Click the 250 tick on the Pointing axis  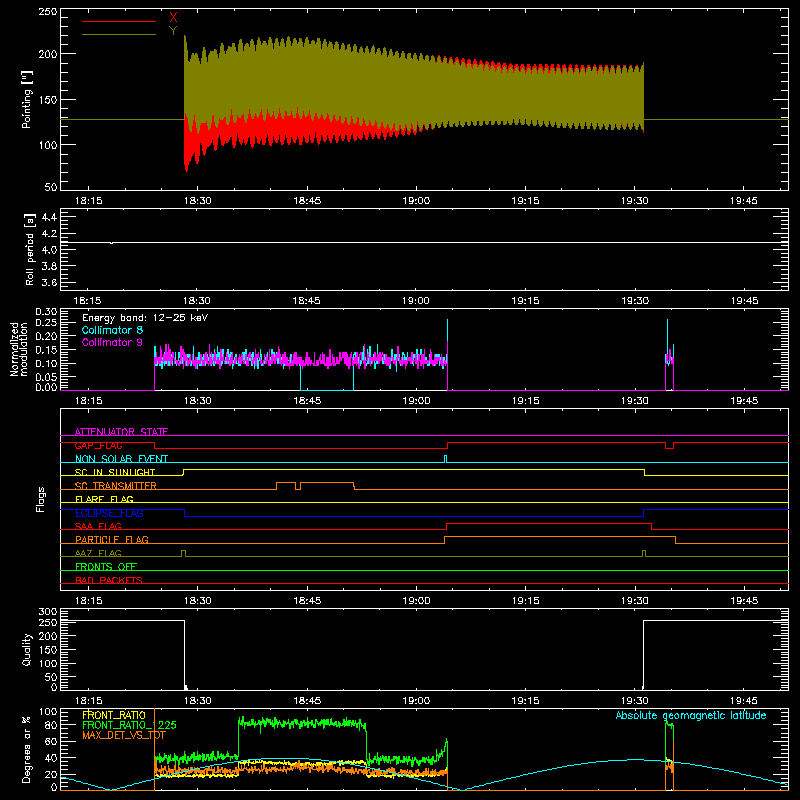(x=48, y=12)
